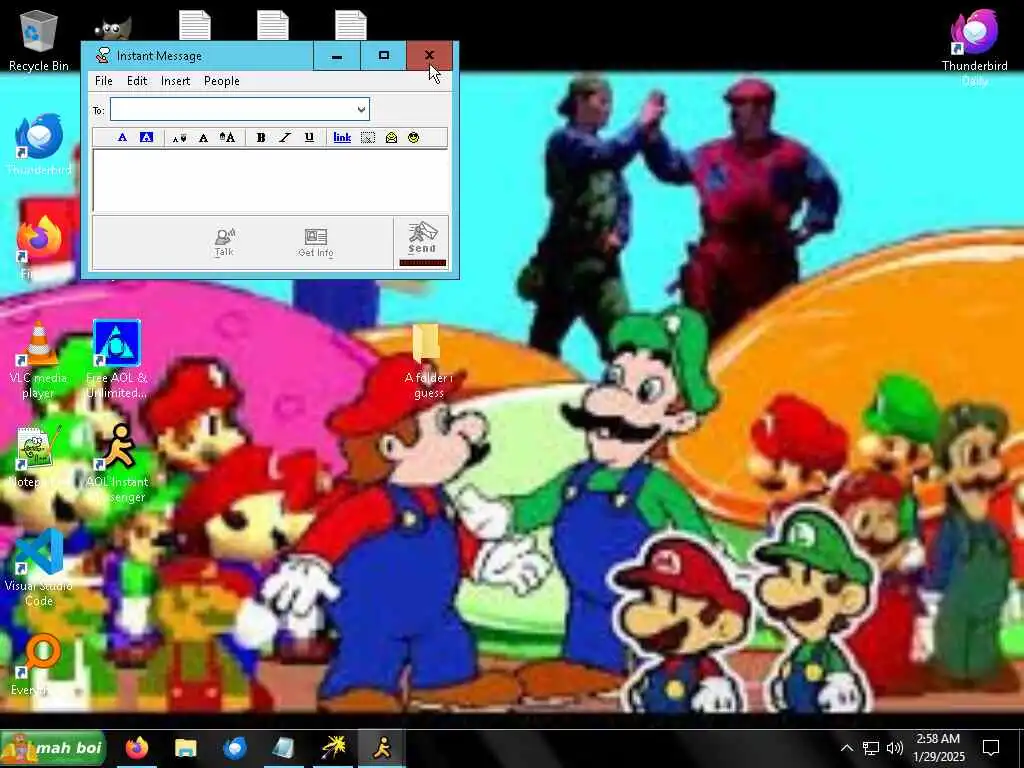The image size is (1024, 768).
Task: Select the Visual Studio Code shortcut
Action: [x=39, y=568]
